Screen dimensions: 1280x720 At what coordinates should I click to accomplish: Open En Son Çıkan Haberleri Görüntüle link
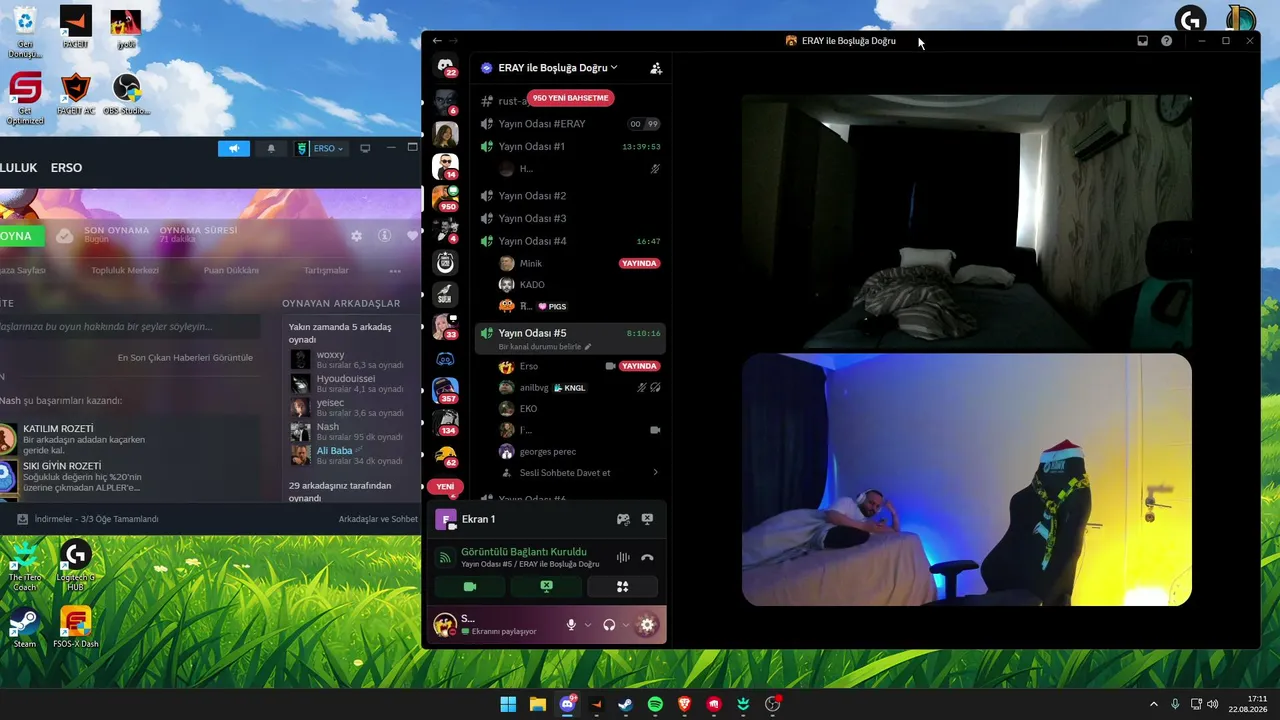point(185,358)
